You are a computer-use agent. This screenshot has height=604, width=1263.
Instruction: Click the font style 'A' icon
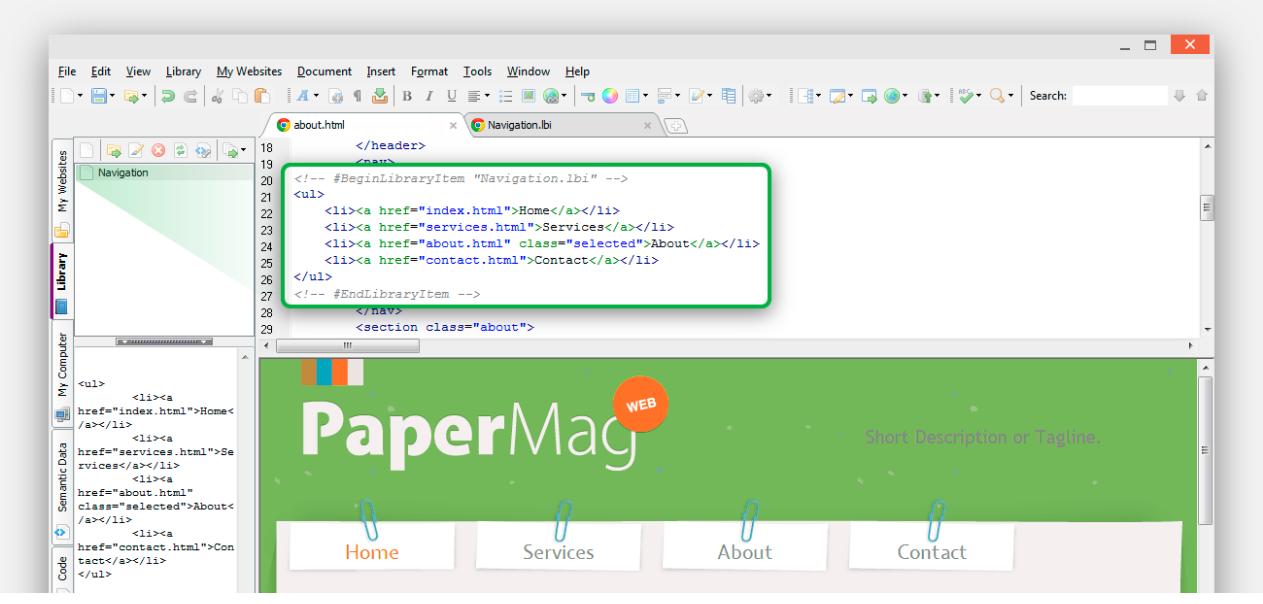[302, 96]
